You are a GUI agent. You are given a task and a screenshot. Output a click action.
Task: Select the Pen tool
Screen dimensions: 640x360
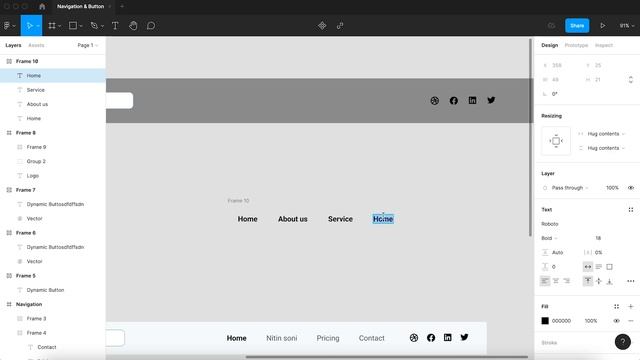pyautogui.click(x=94, y=26)
